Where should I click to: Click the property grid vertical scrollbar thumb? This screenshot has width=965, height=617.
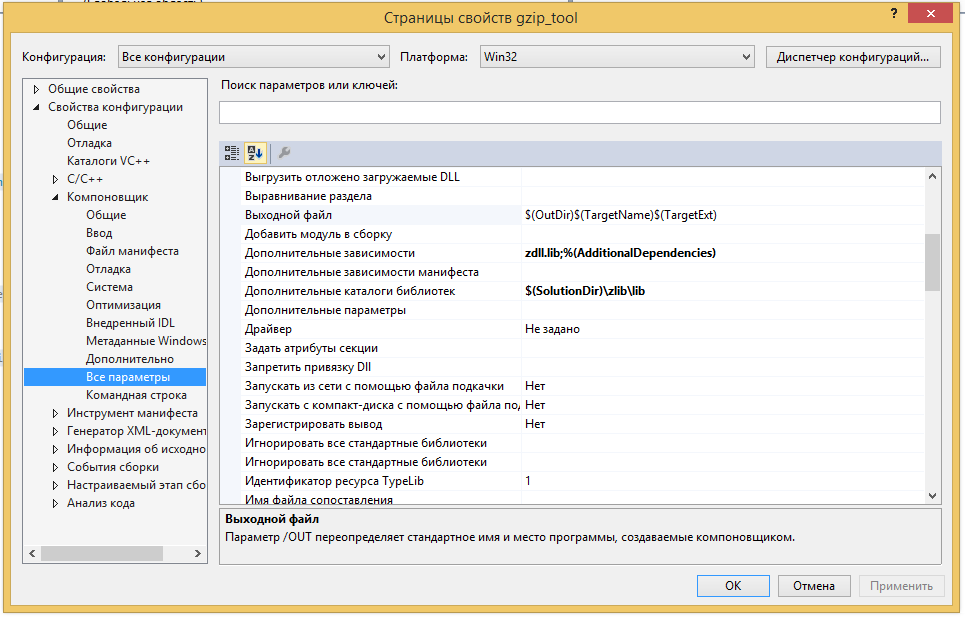tap(932, 262)
